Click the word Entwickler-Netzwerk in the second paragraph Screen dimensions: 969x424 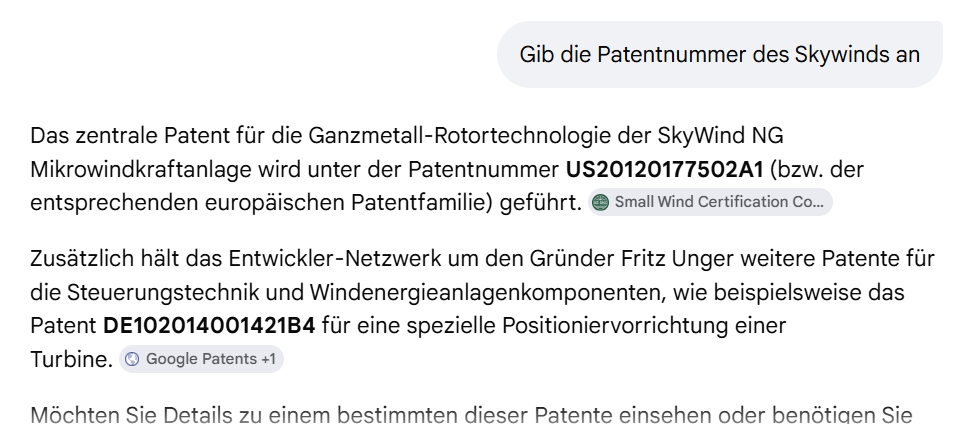tap(335, 258)
